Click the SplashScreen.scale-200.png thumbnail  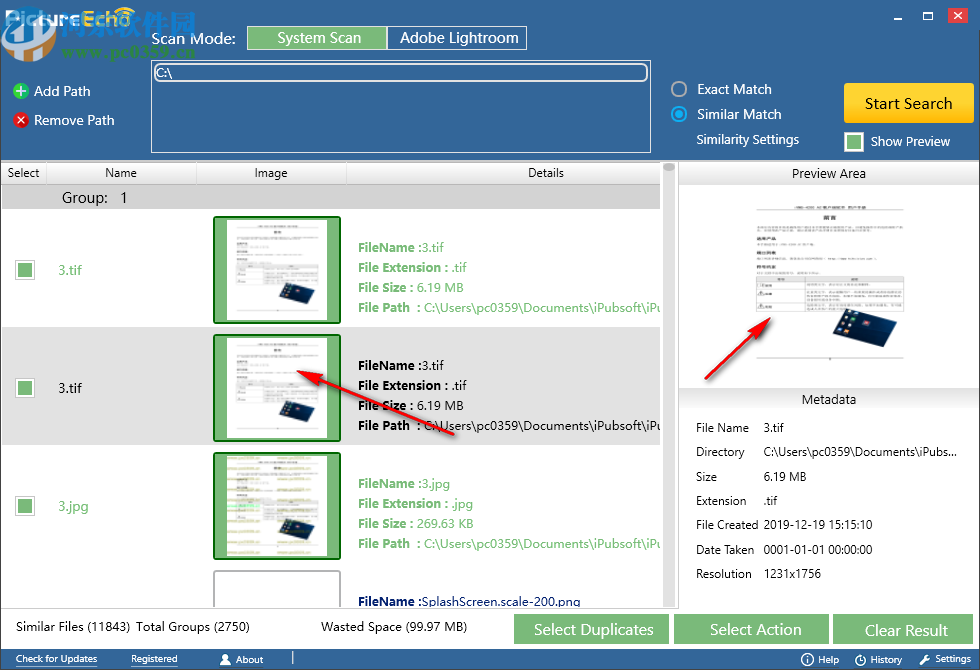277,589
